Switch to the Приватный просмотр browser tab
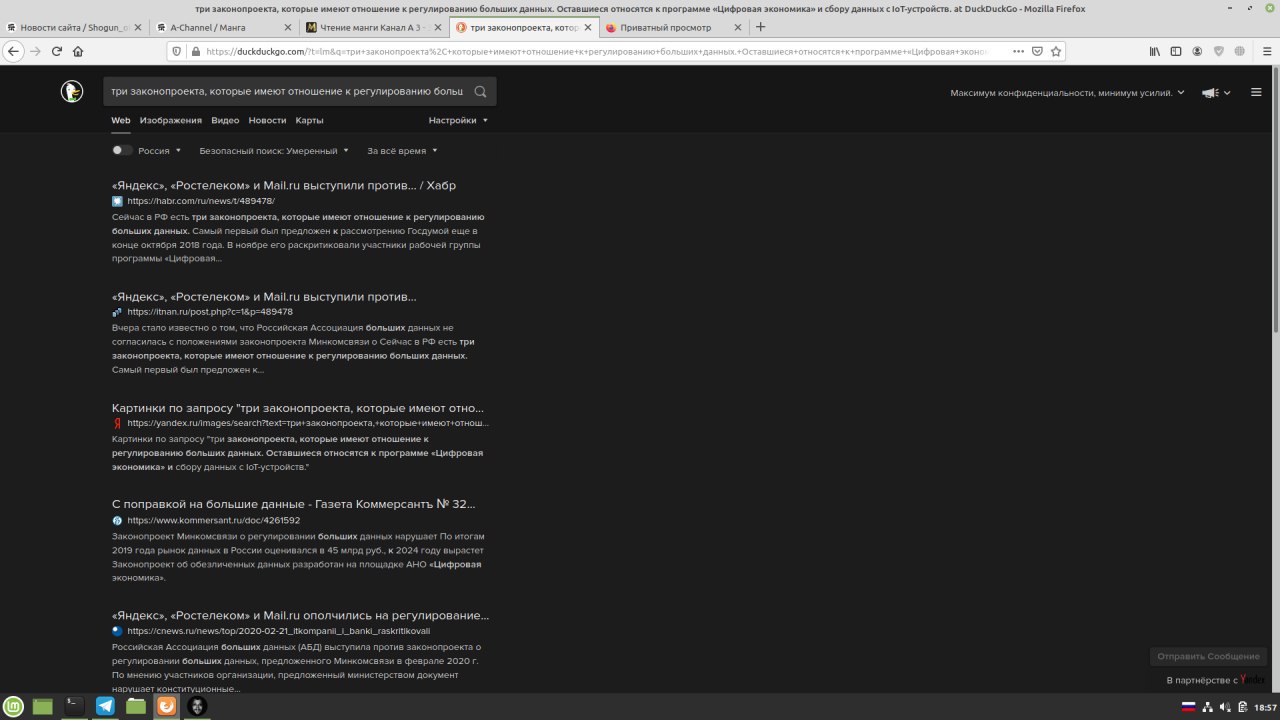This screenshot has height=720, width=1280. (672, 27)
